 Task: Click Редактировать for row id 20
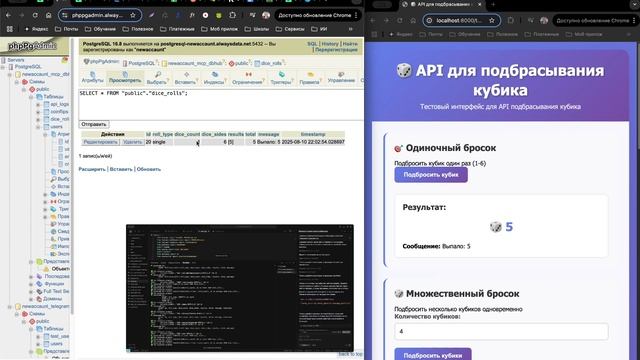(100, 142)
